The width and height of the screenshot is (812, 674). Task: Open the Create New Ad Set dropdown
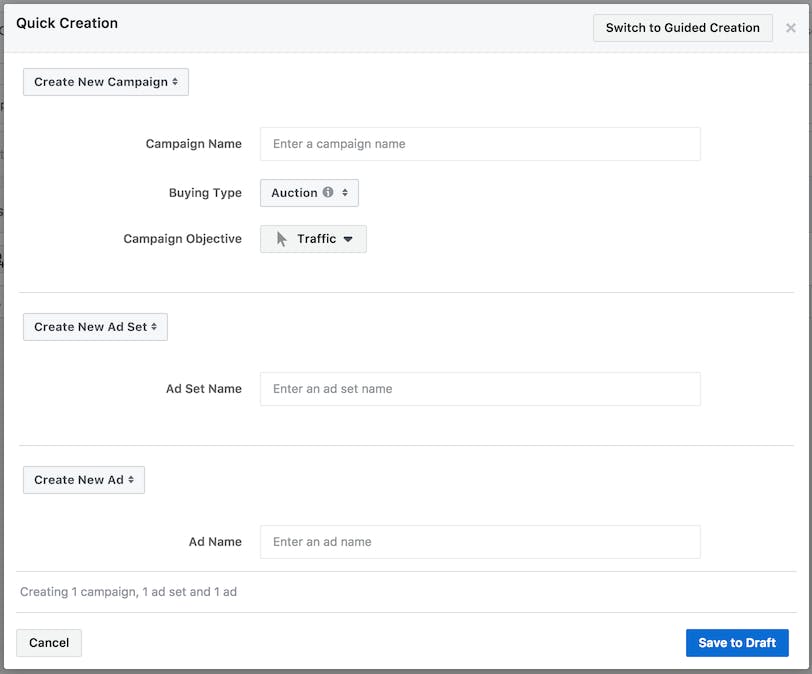[x=95, y=327]
